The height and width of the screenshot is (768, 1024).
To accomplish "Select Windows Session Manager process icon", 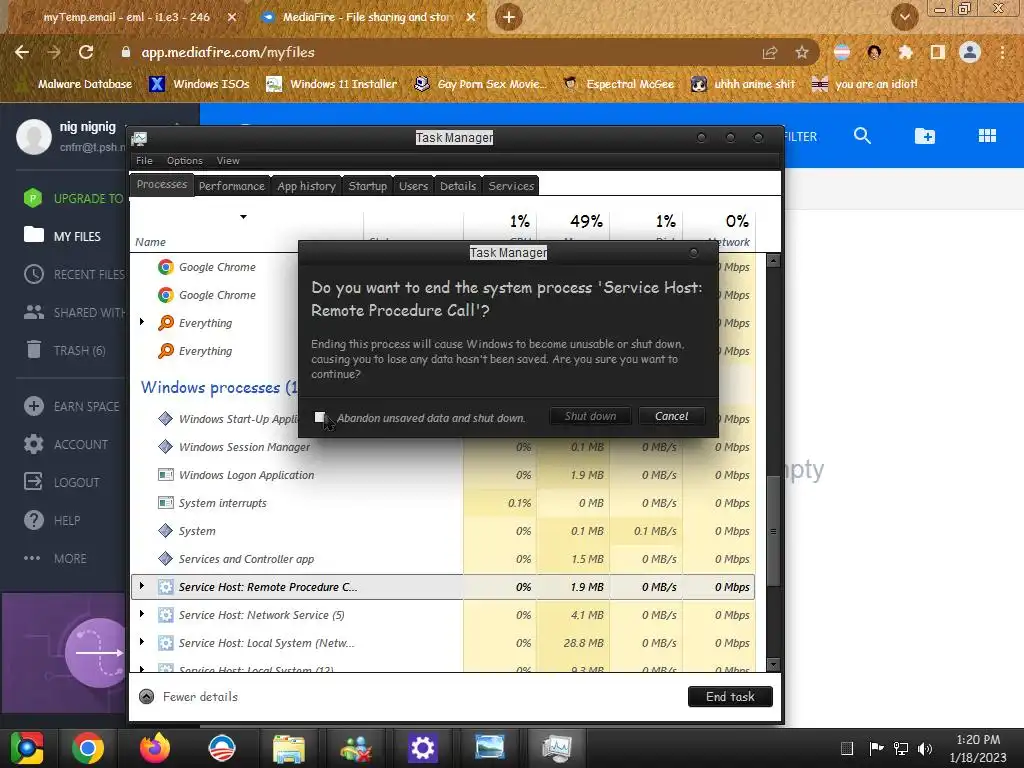I will coord(166,447).
